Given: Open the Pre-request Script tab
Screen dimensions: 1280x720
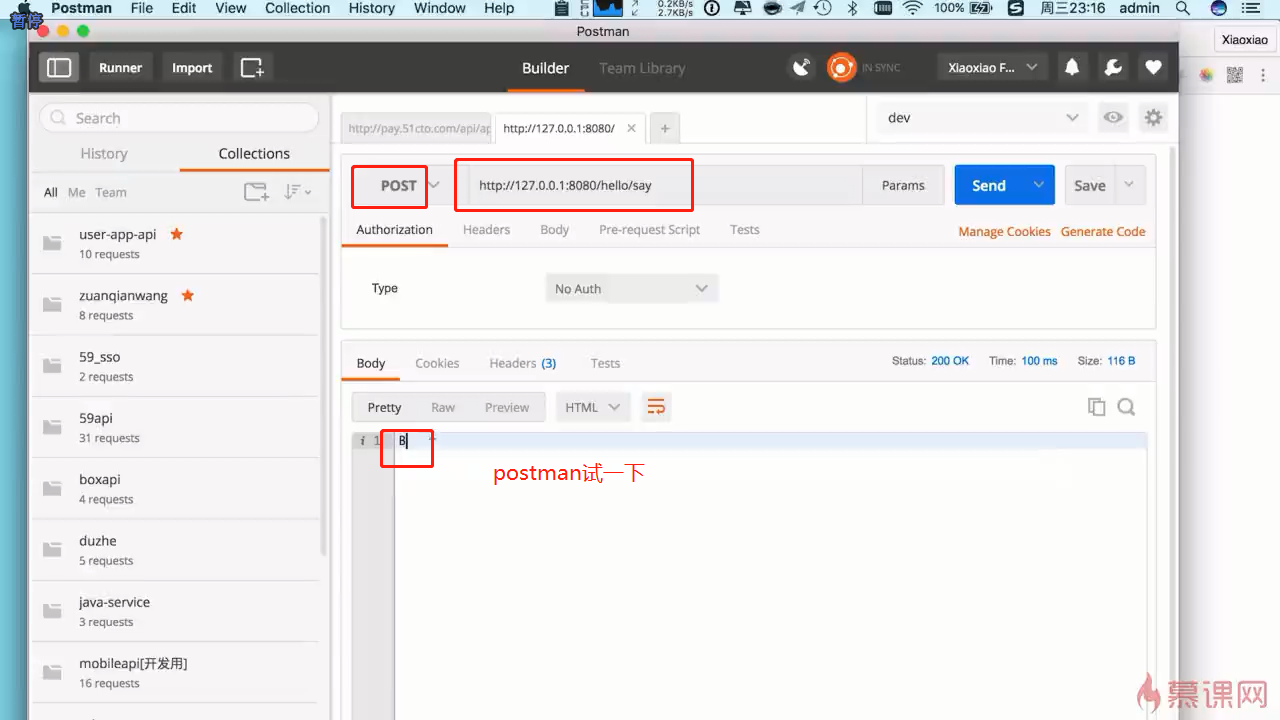Looking at the screenshot, I should [649, 229].
